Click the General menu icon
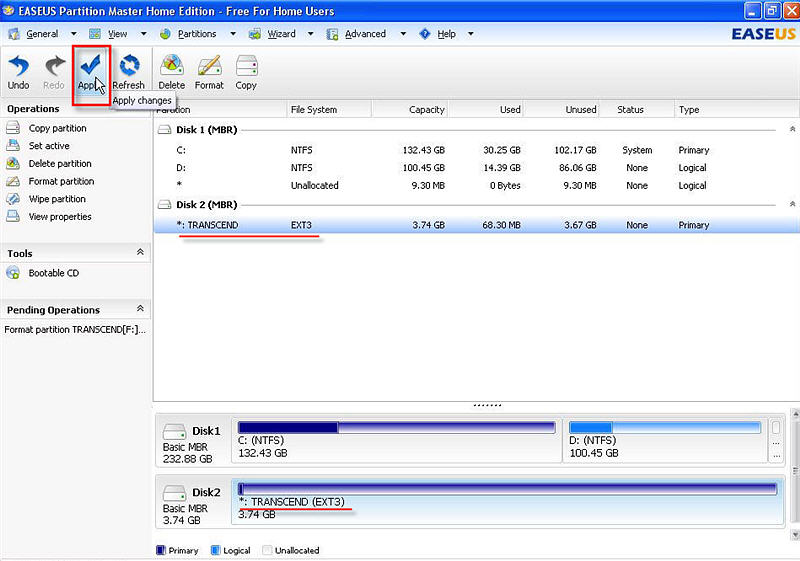The width and height of the screenshot is (800, 561). tap(14, 34)
